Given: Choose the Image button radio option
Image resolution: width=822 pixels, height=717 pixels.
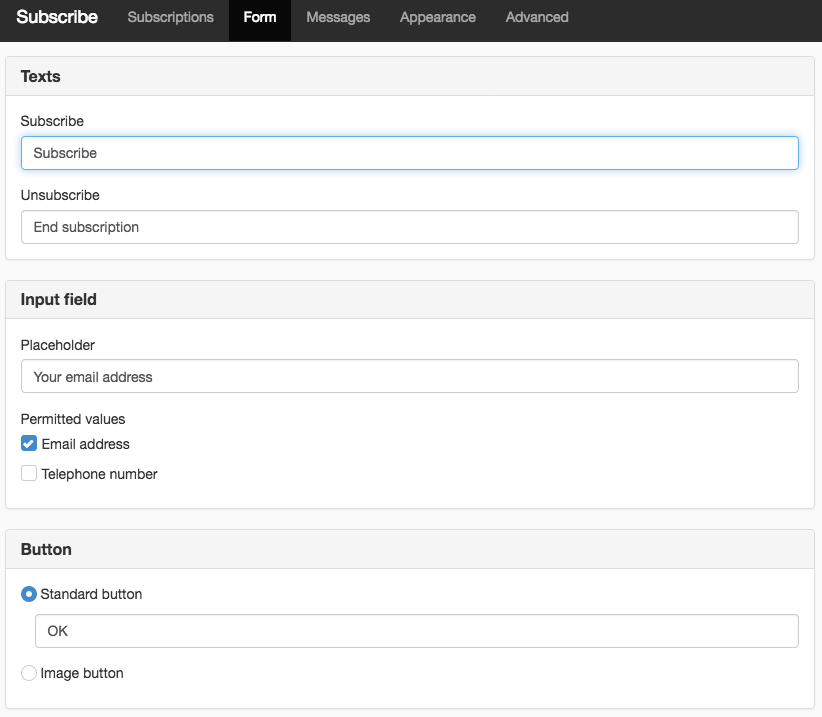Looking at the screenshot, I should pyautogui.click(x=29, y=673).
